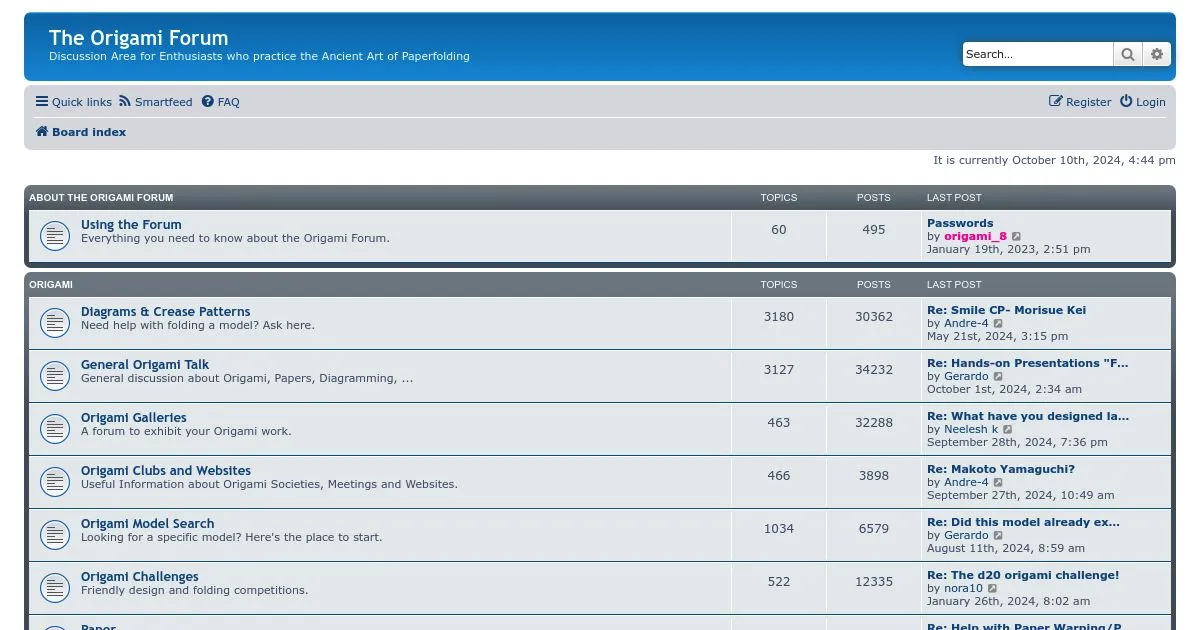View nora10 user profile
The height and width of the screenshot is (630, 1200).
pos(963,589)
